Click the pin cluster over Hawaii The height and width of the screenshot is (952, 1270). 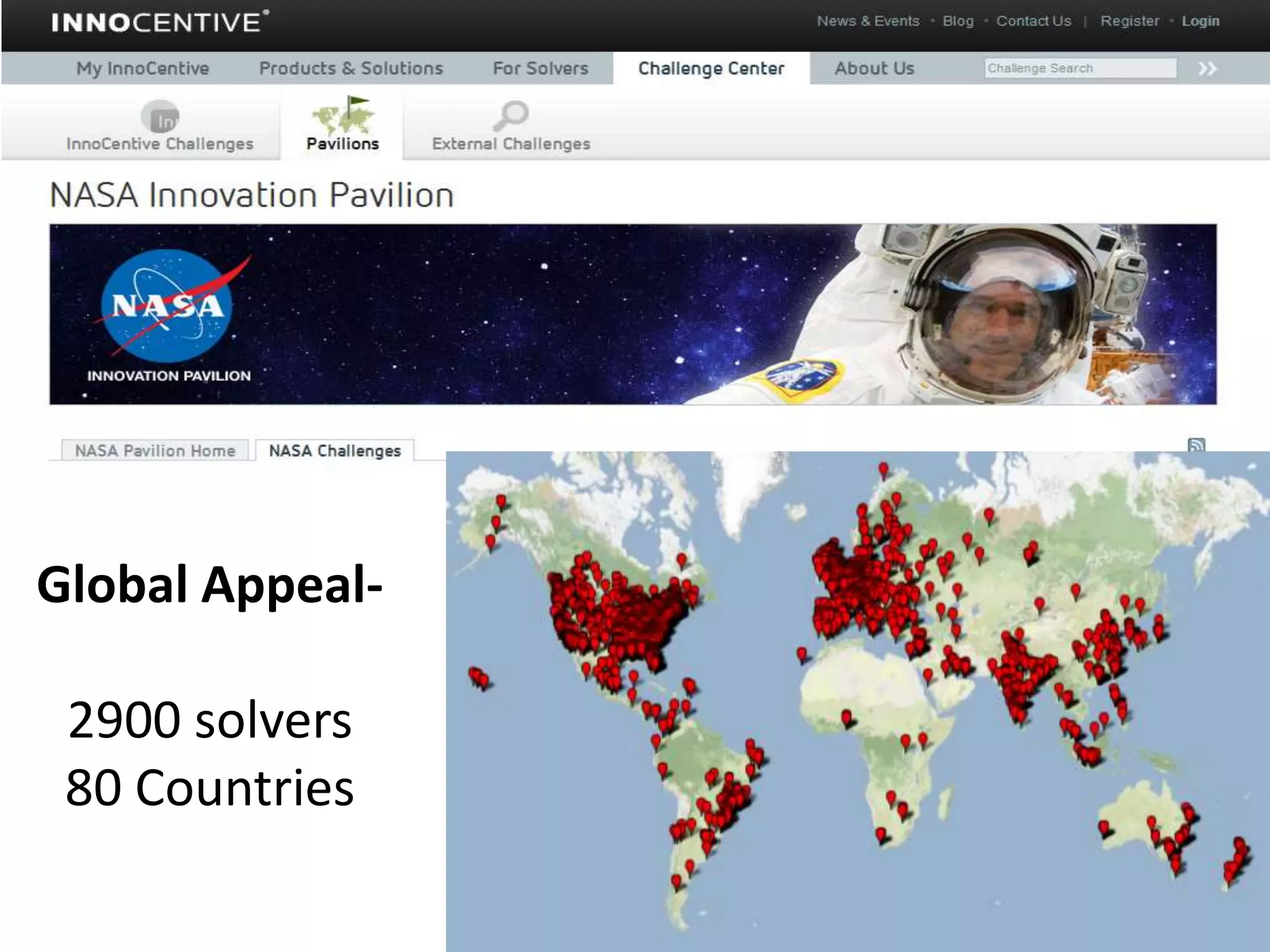click(x=479, y=678)
